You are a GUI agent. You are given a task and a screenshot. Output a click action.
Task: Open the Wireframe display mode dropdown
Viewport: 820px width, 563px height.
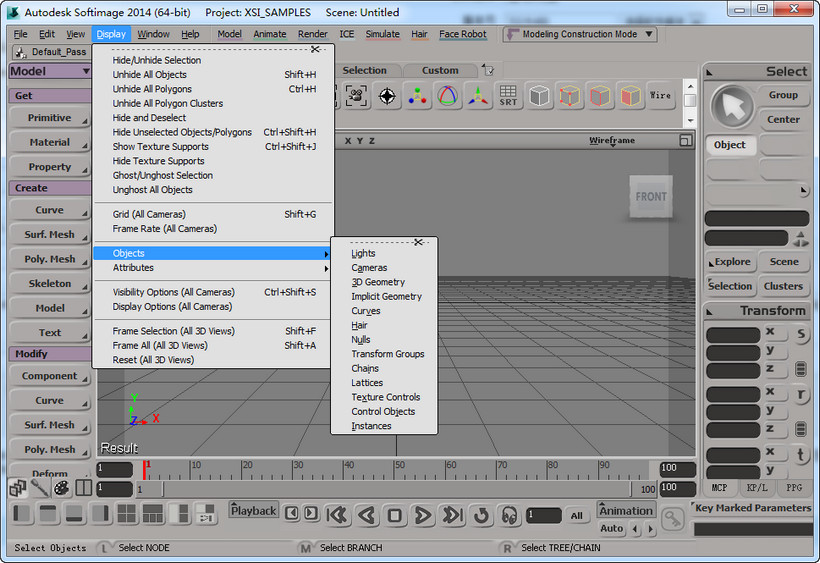tap(612, 141)
